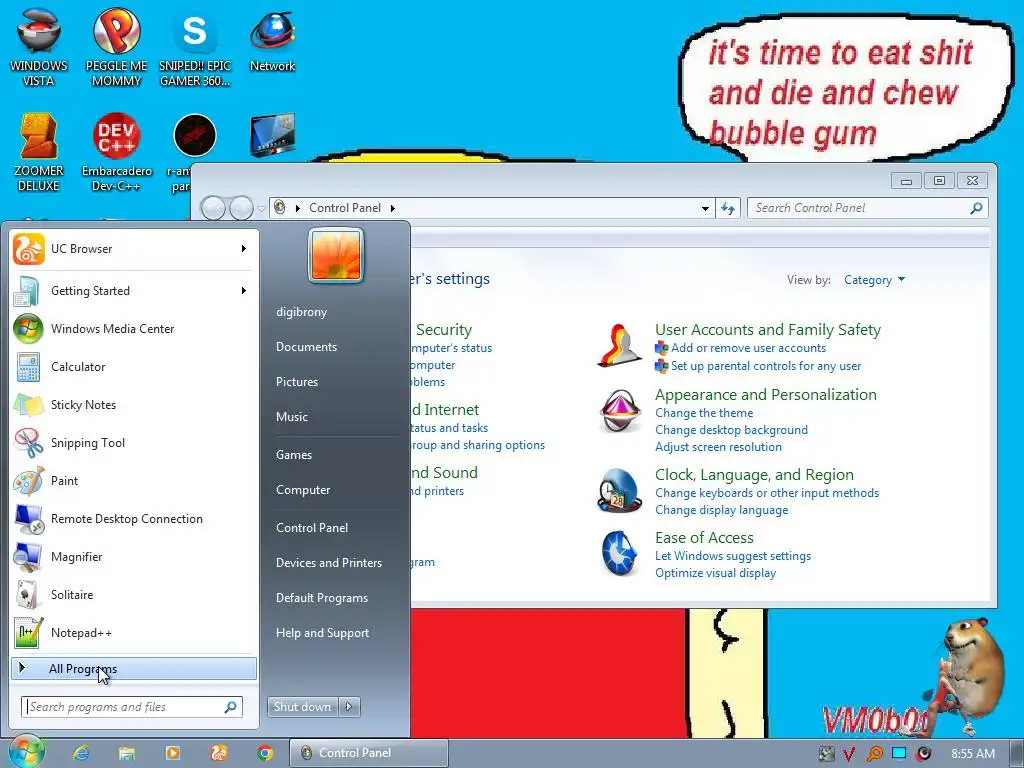
Task: Open Computer from the Start menu
Action: (x=303, y=490)
